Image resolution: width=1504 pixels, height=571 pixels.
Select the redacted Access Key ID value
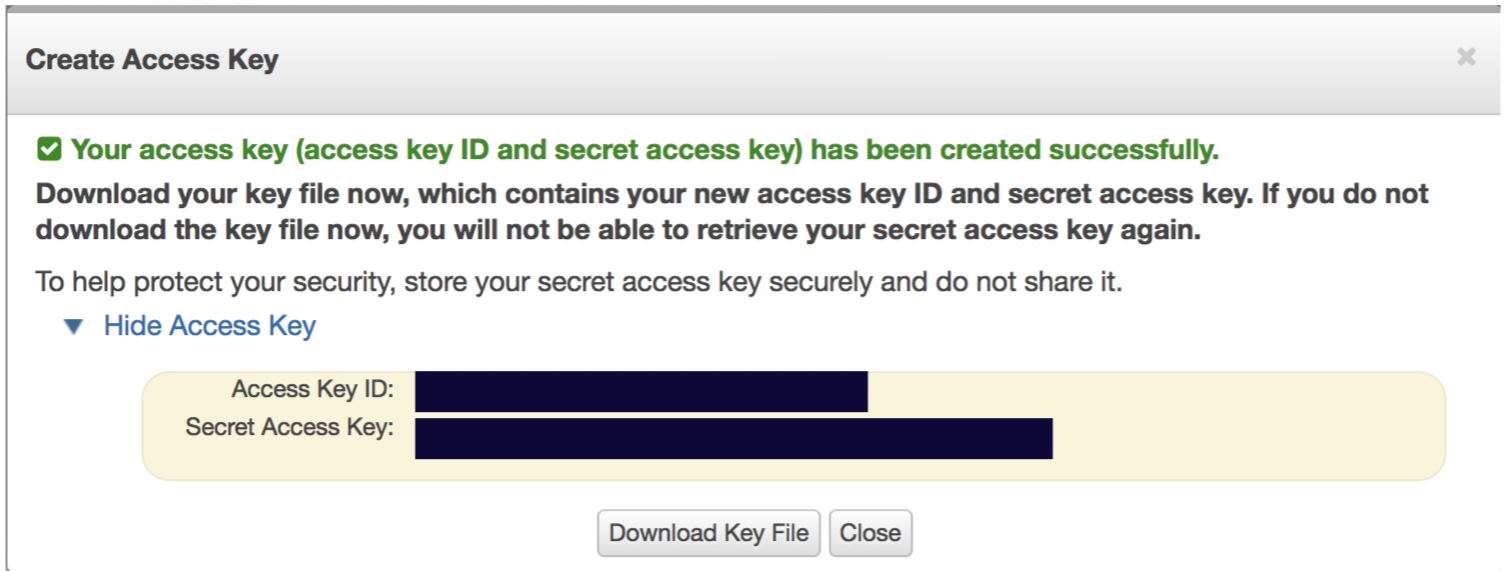click(x=640, y=391)
